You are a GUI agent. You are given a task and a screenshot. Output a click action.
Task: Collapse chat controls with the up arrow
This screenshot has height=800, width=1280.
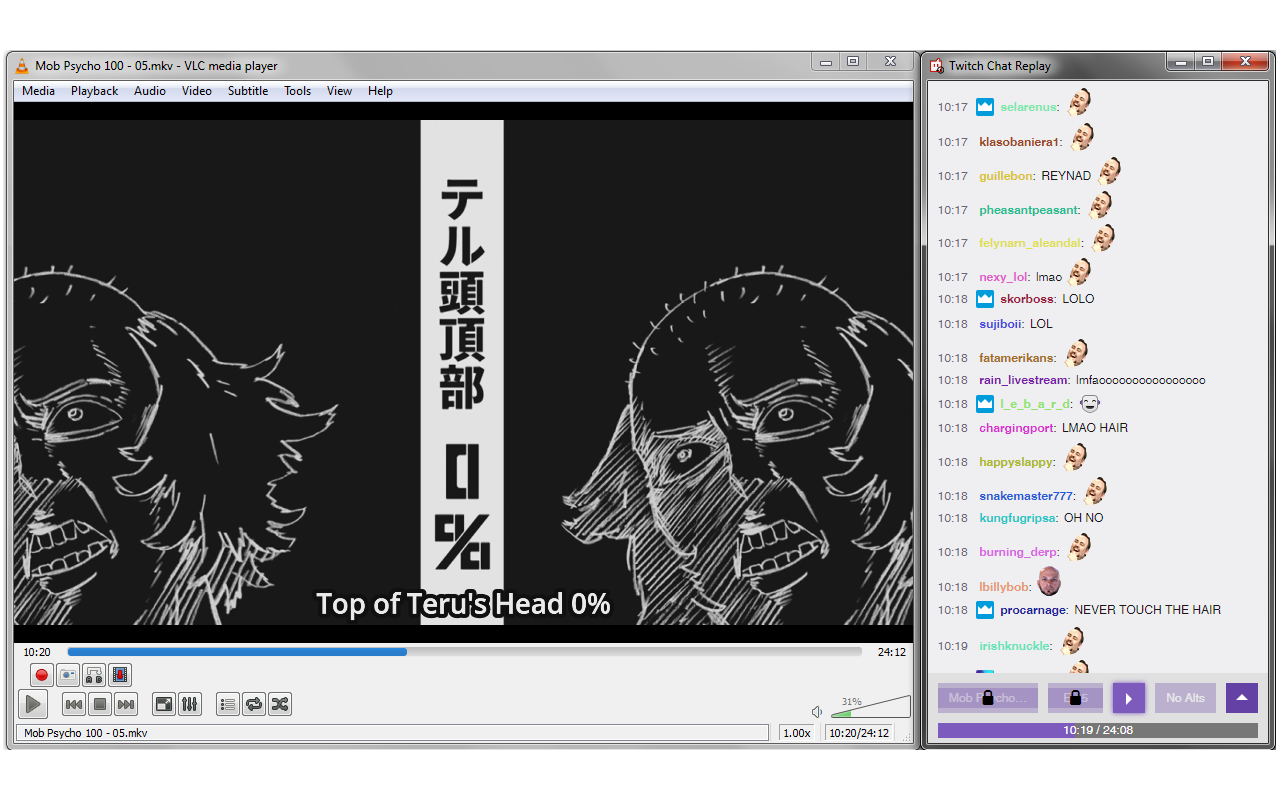(x=1242, y=698)
